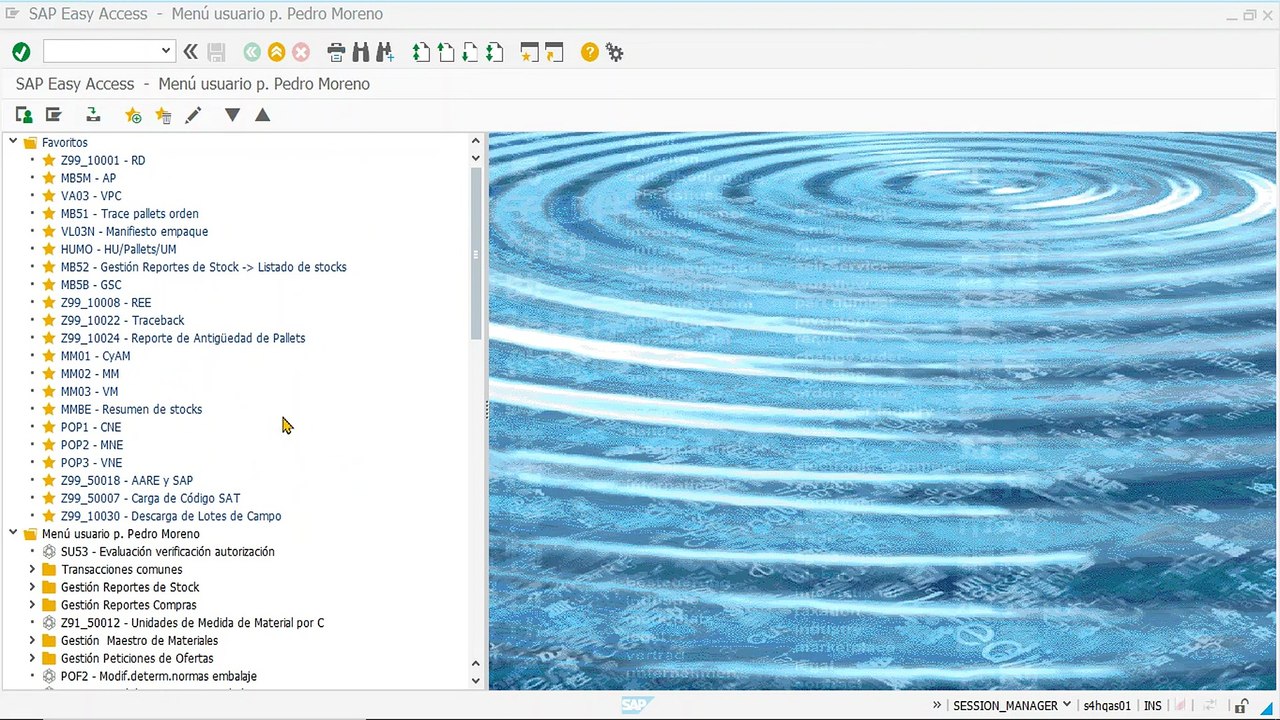Click the yellow Exit up-arrow icon
Viewport: 1280px width, 720px height.
(276, 52)
